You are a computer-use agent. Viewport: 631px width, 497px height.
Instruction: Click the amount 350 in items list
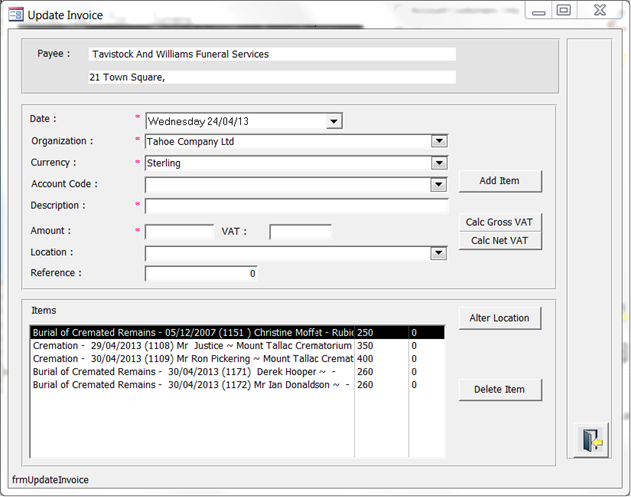coord(365,346)
